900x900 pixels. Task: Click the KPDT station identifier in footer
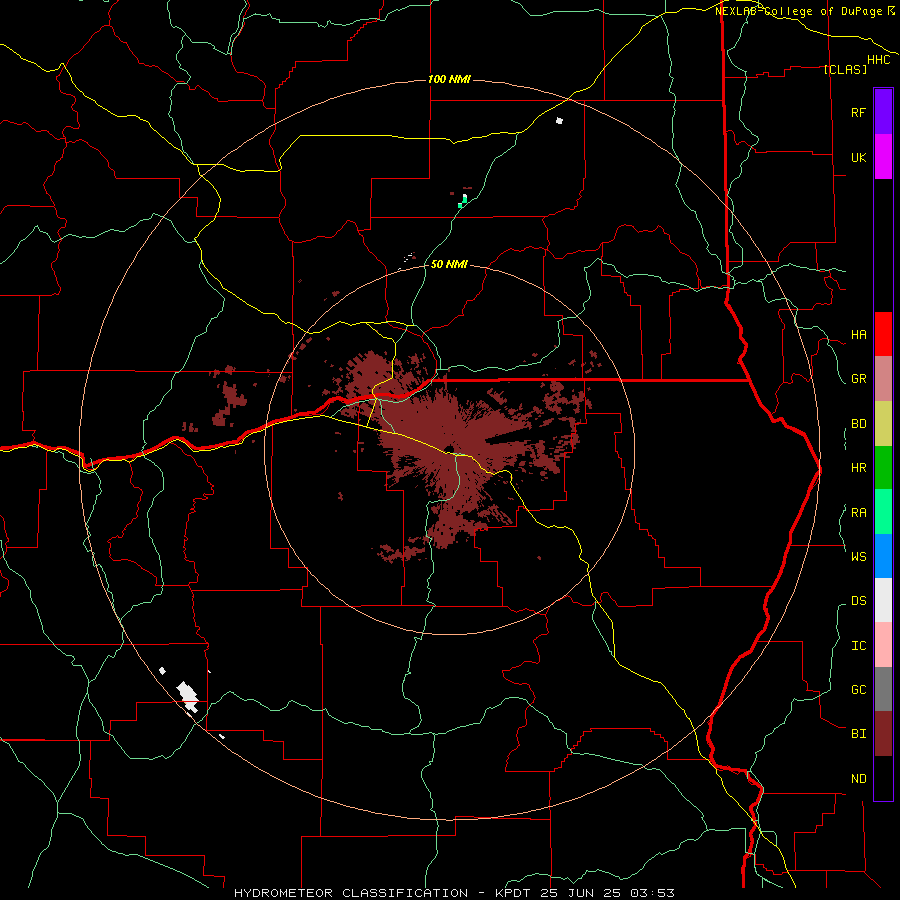(514, 893)
